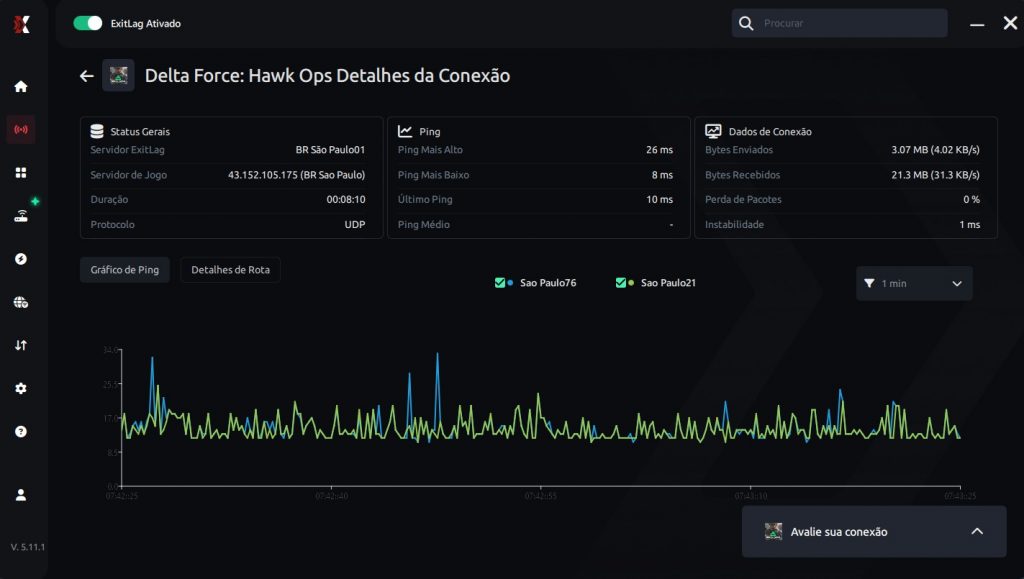
Task: Click the Ping Médio label
Action: pos(423,225)
